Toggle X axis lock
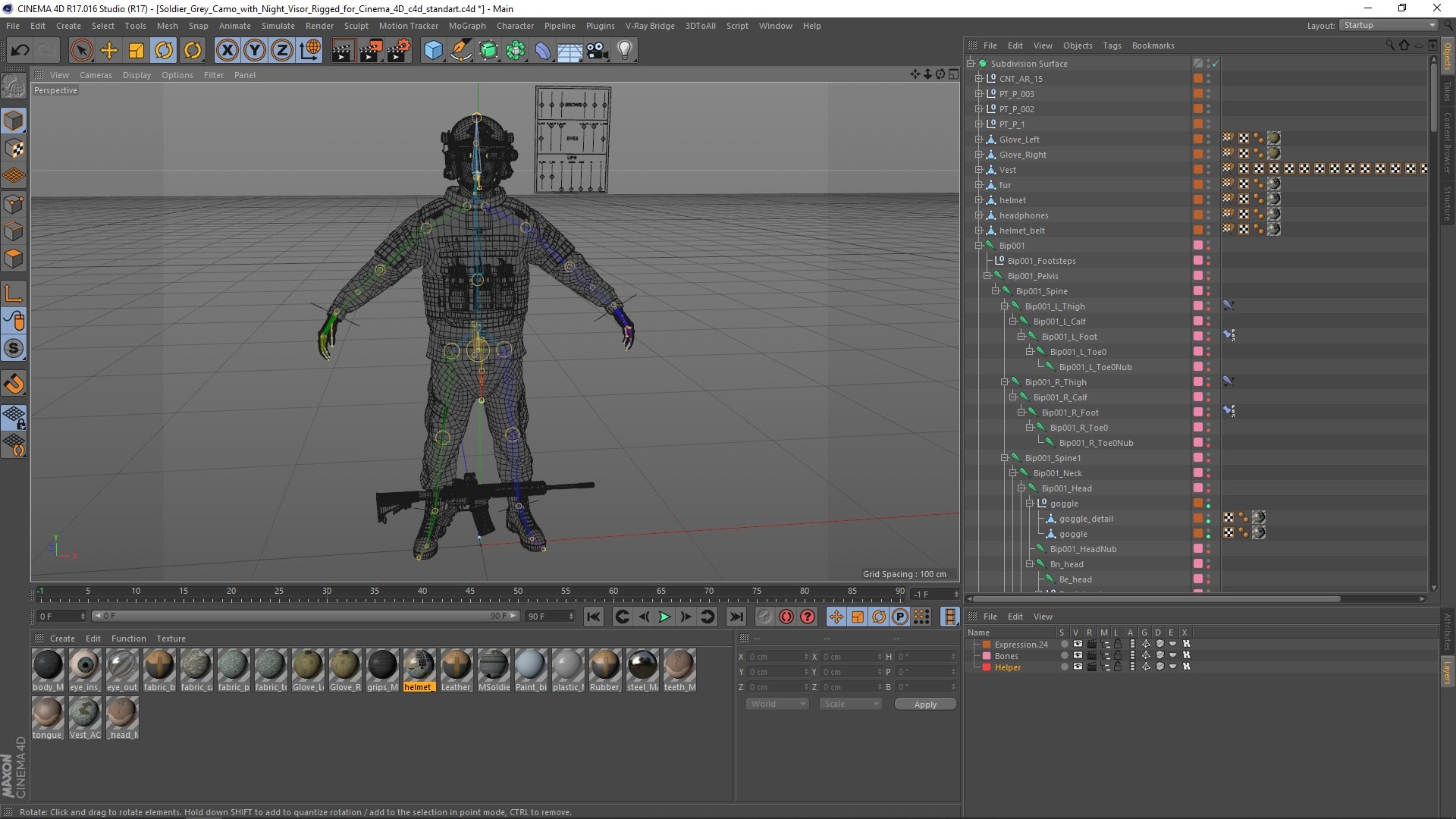The width and height of the screenshot is (1456, 819). coord(227,51)
